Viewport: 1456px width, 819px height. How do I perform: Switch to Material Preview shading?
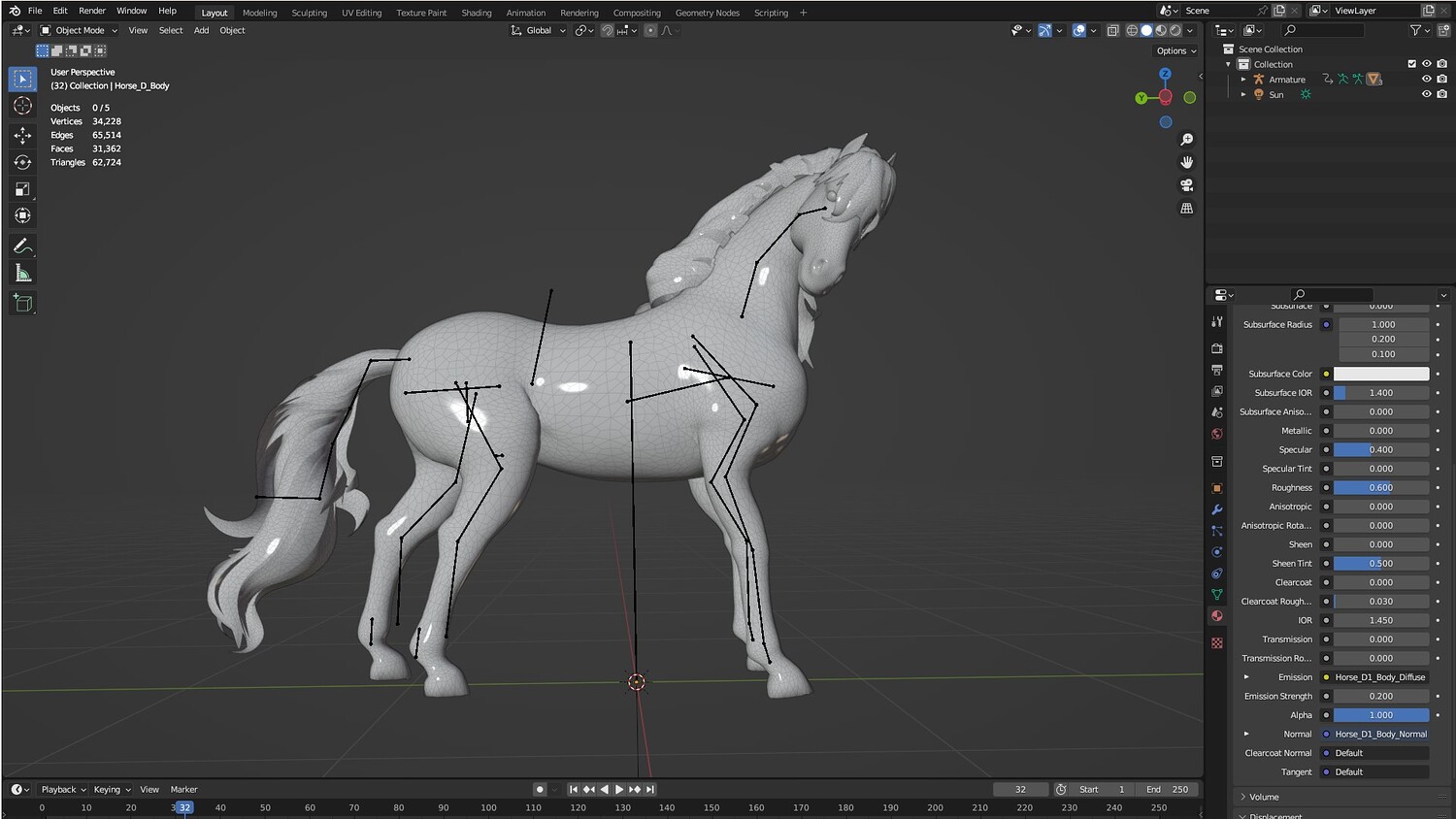[1161, 30]
